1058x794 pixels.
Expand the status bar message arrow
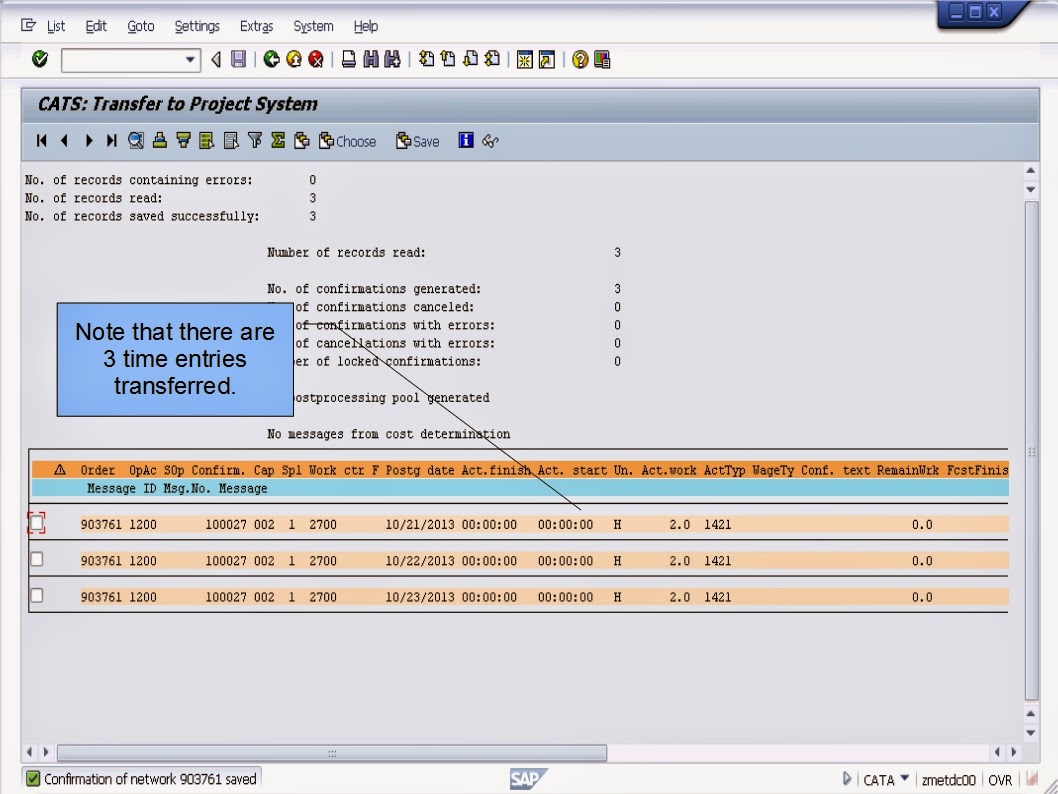(x=848, y=778)
